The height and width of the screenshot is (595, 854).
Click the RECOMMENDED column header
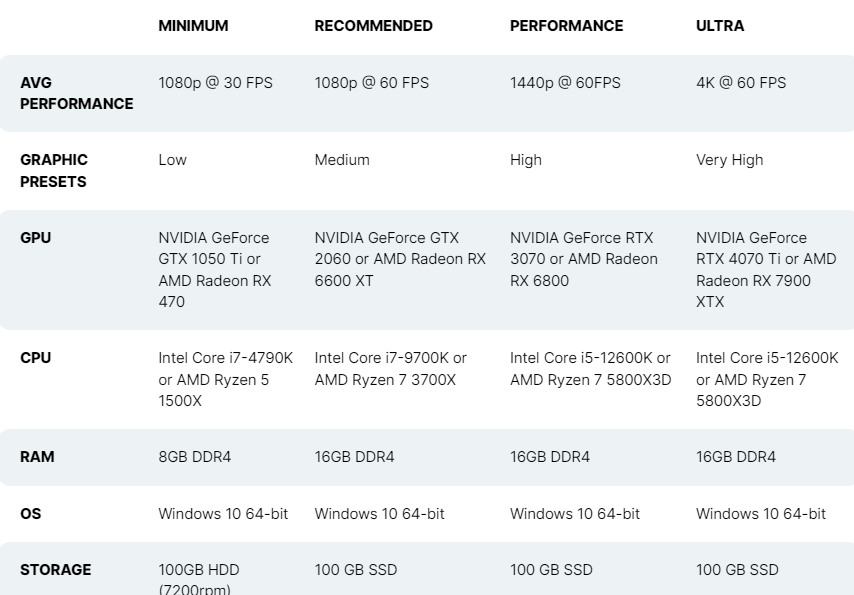374,26
